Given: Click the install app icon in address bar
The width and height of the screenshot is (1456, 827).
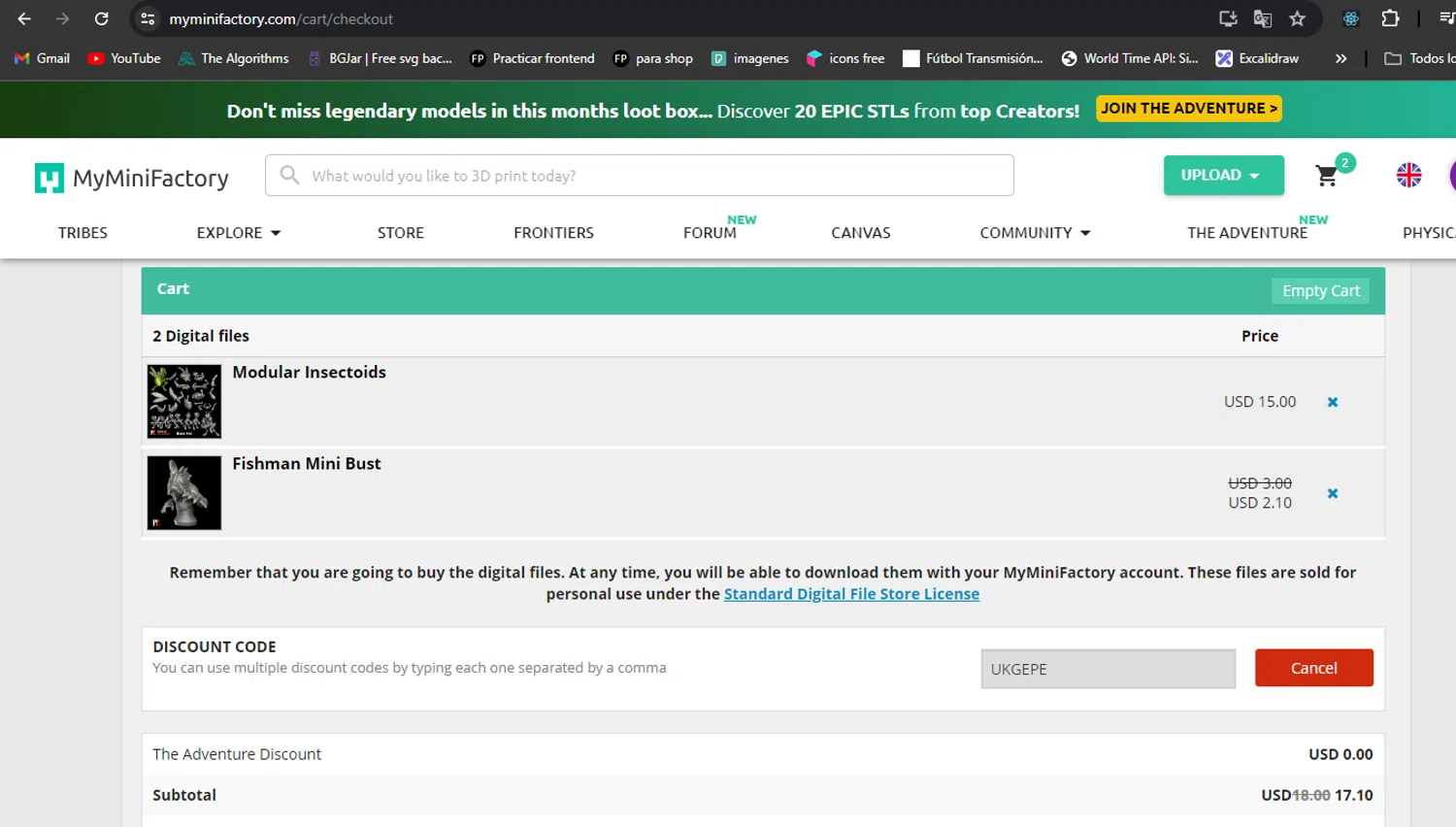Looking at the screenshot, I should coord(1228,18).
